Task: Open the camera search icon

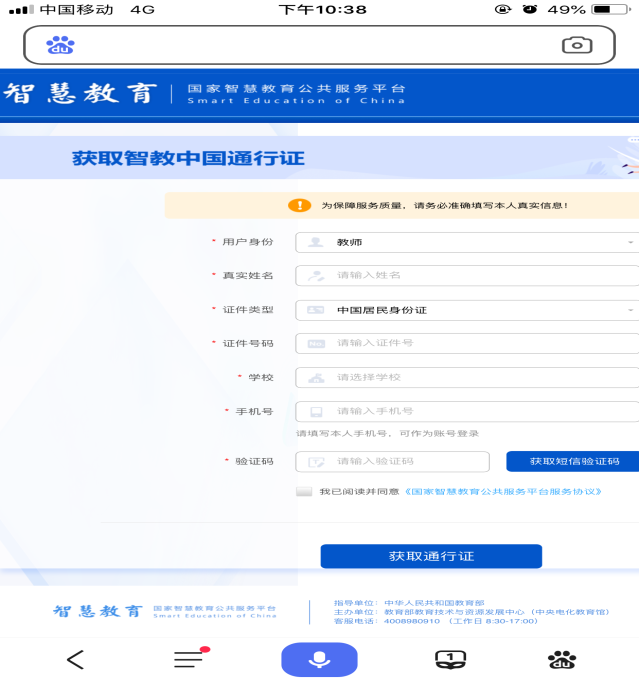Action: [577, 45]
